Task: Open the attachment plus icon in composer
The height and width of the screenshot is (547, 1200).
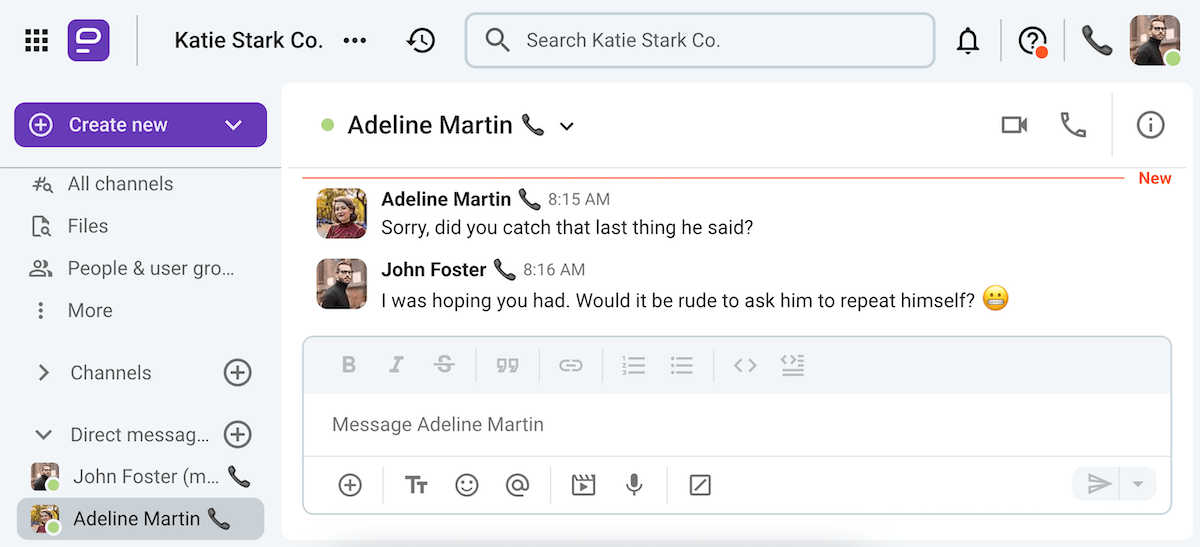Action: click(350, 485)
